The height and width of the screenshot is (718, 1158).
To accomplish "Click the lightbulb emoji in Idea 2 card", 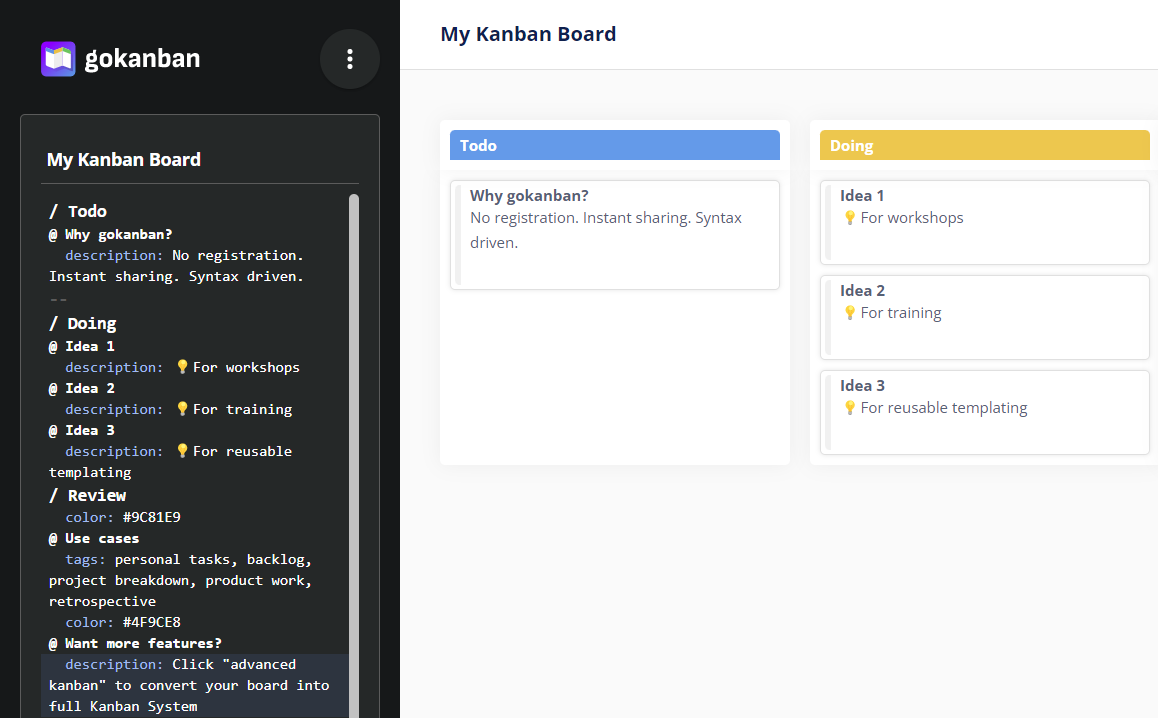I will (x=849, y=313).
